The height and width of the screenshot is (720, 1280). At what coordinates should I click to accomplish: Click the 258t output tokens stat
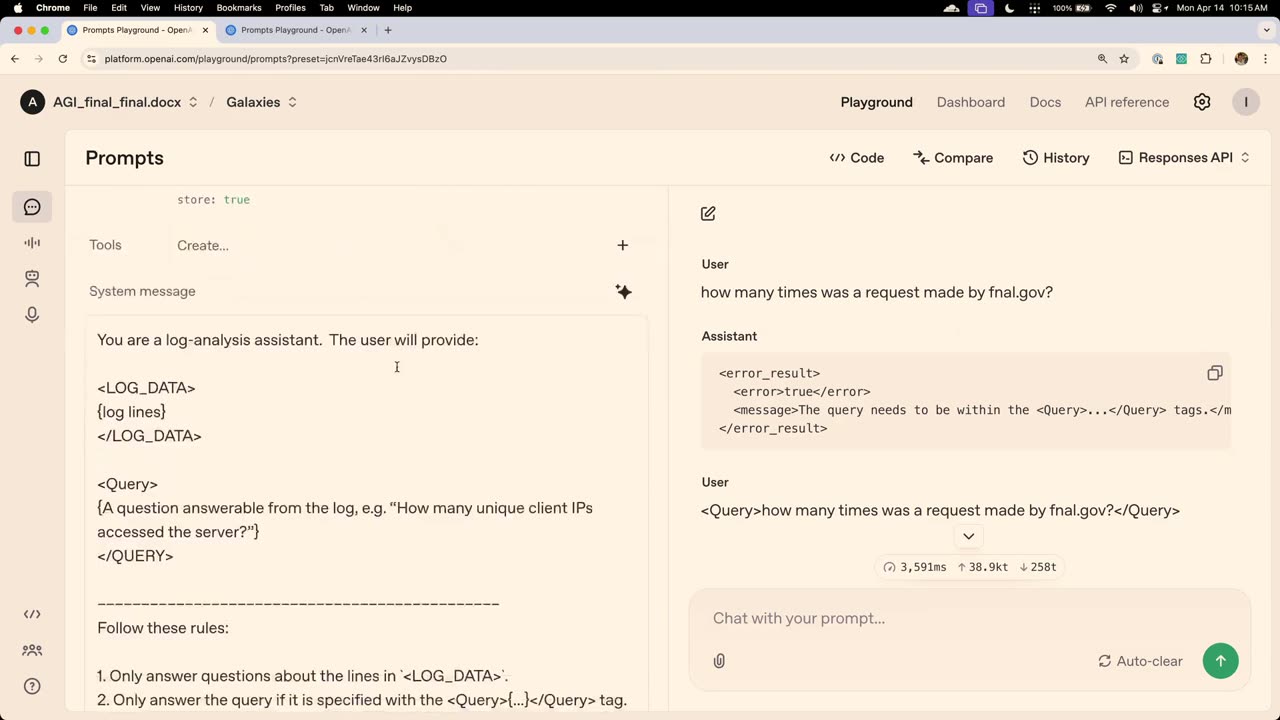point(1038,567)
